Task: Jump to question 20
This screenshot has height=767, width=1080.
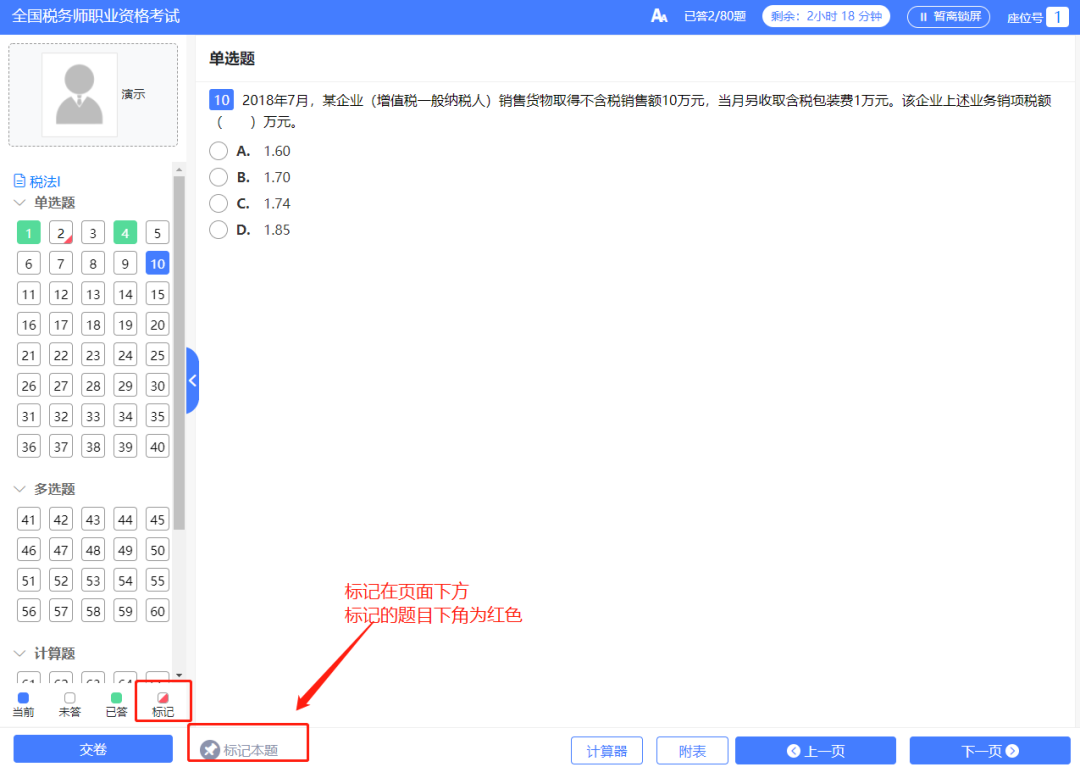Action: point(158,324)
